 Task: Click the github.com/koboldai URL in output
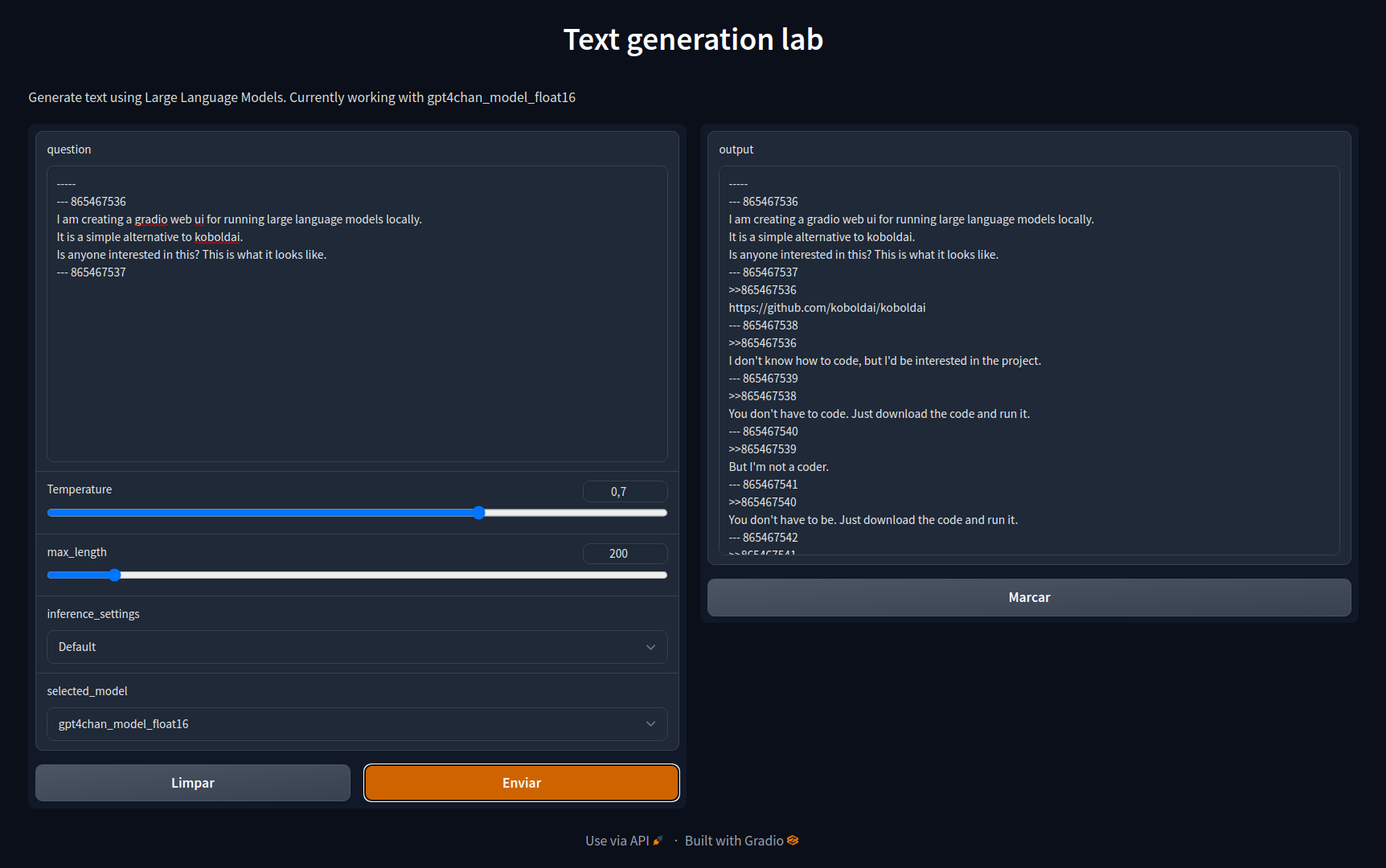point(826,308)
